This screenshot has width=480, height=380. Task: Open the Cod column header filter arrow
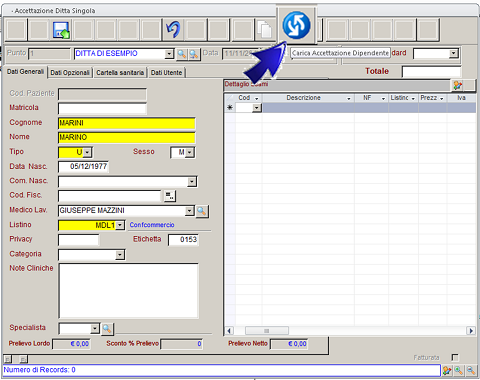257,99
